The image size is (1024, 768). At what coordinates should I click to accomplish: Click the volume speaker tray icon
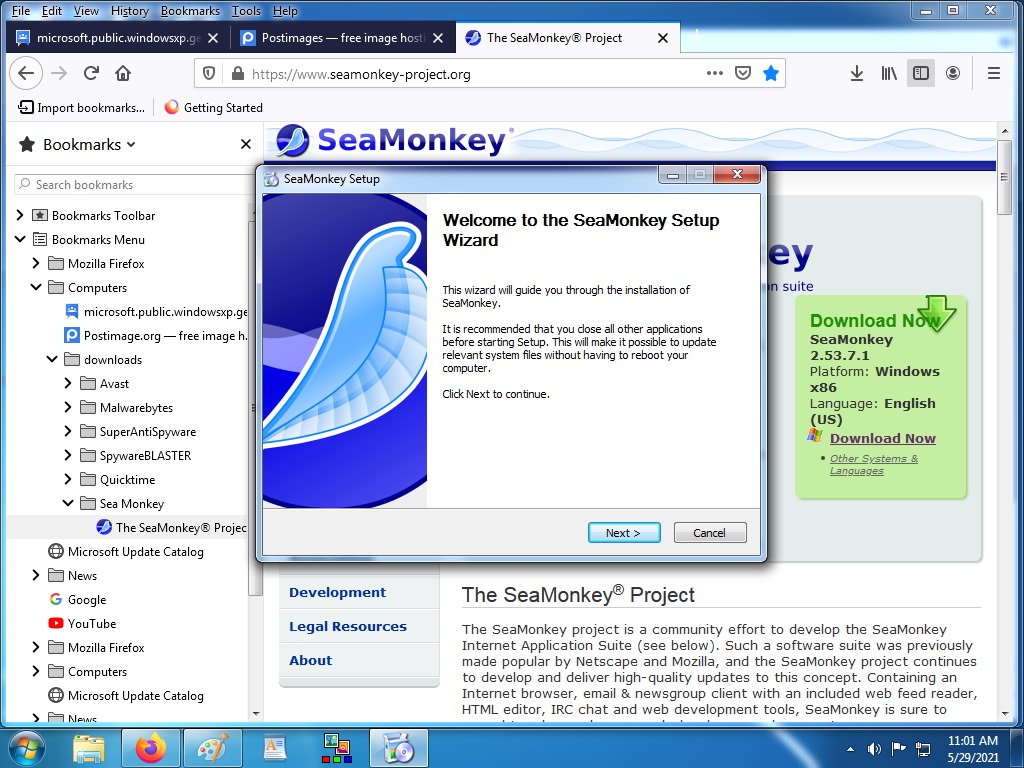[874, 748]
